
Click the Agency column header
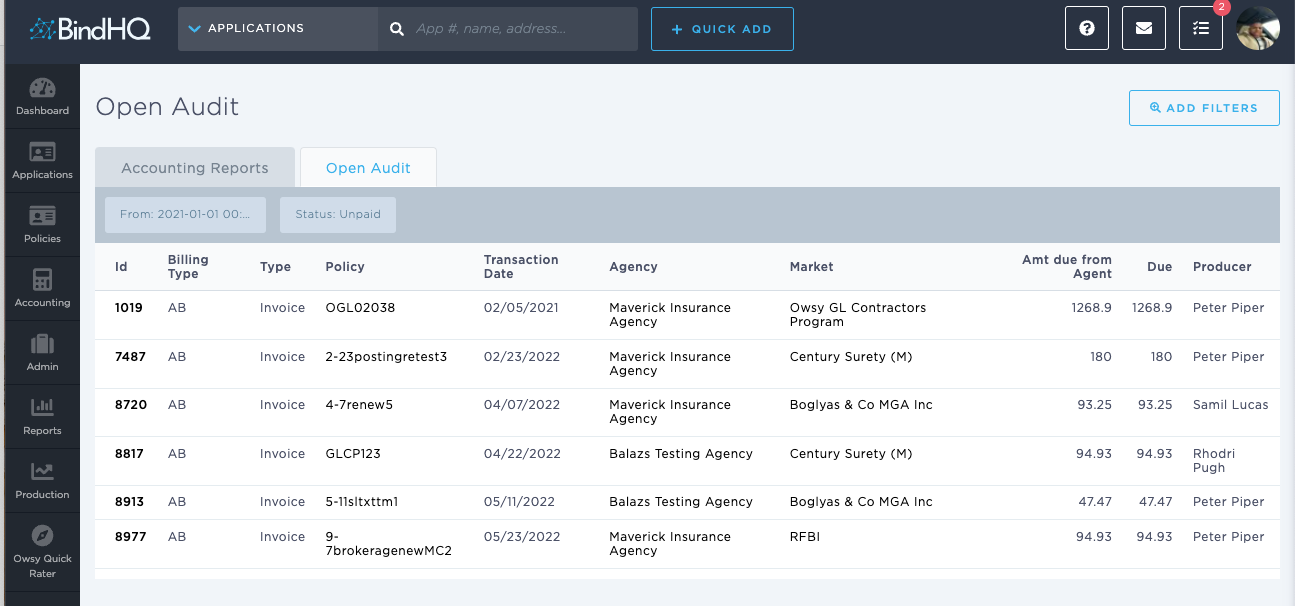click(633, 267)
